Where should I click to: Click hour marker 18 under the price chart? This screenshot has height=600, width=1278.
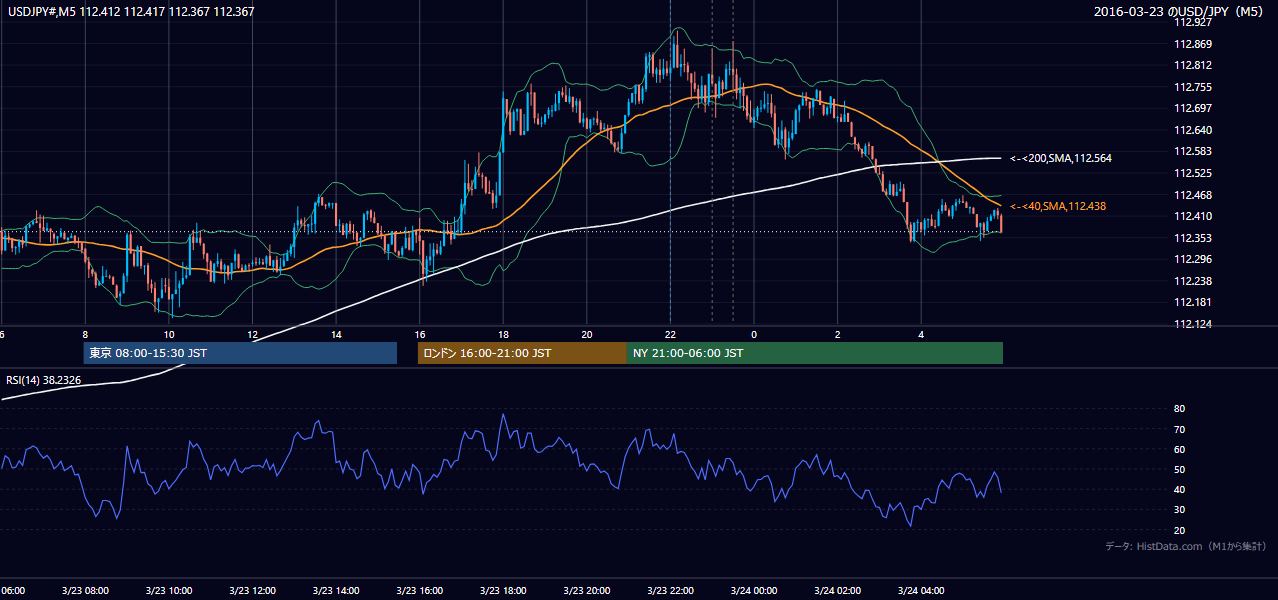[503, 334]
